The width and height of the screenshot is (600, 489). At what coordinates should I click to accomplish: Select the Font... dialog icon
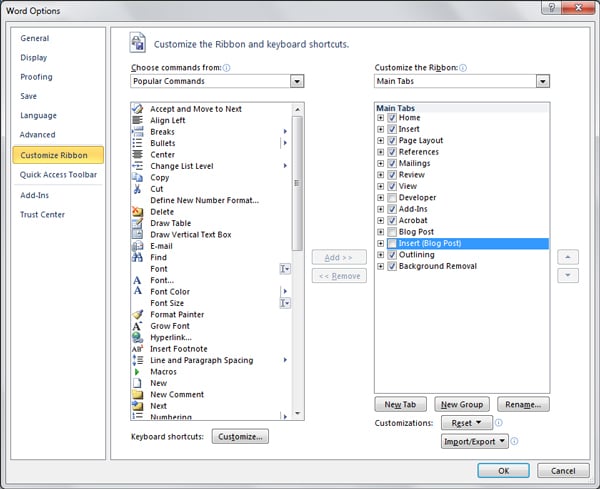tap(137, 280)
